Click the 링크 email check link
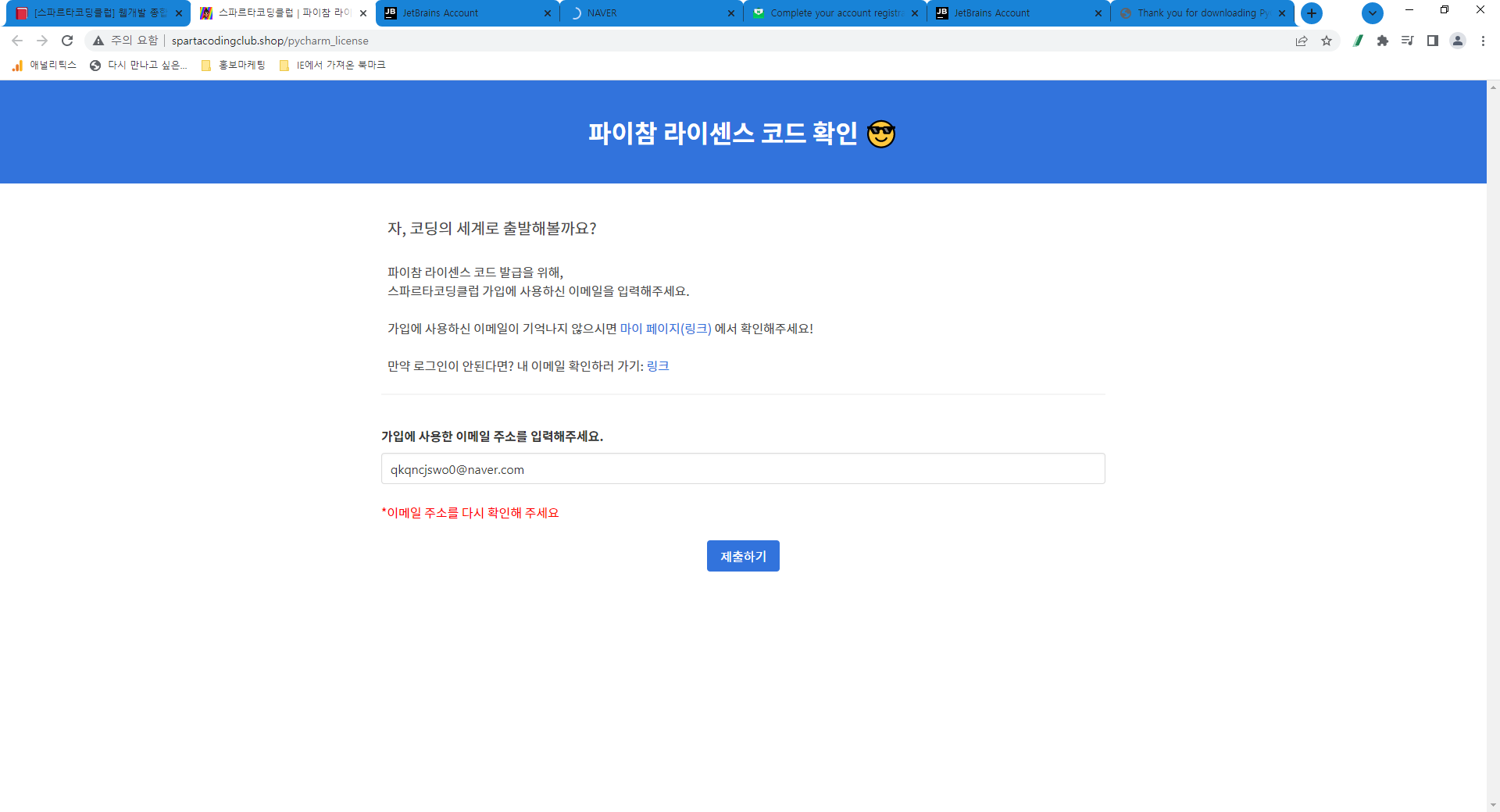 pos(658,366)
